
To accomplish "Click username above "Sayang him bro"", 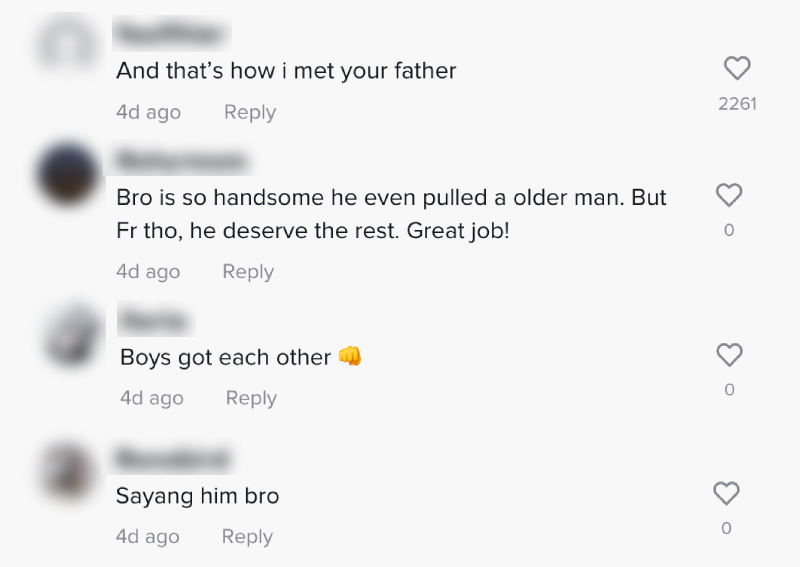I will tap(172, 460).
